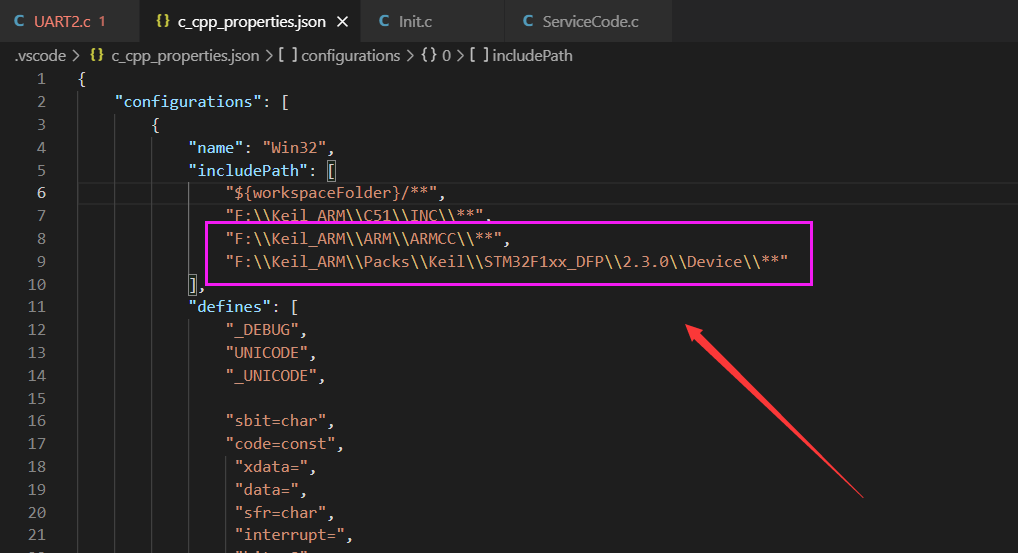
Task: Select the c_cpp_properties.json tab label
Action: [252, 21]
